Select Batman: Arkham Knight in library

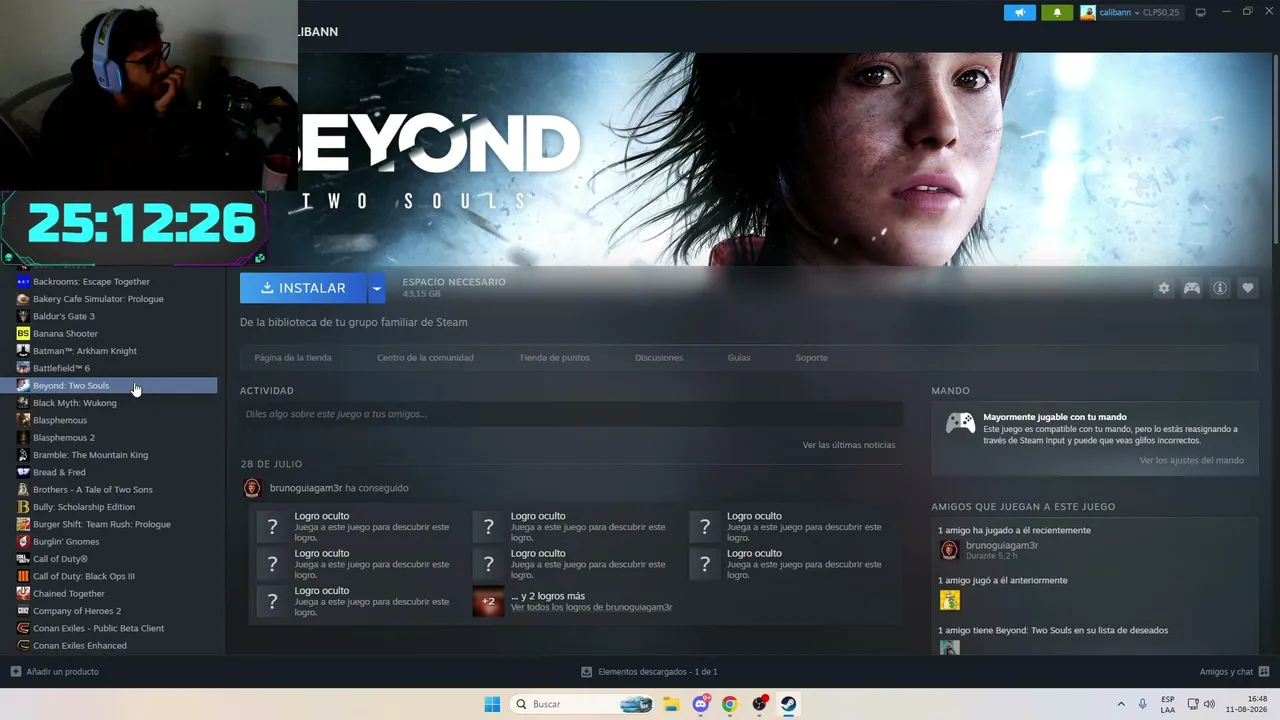(x=85, y=351)
